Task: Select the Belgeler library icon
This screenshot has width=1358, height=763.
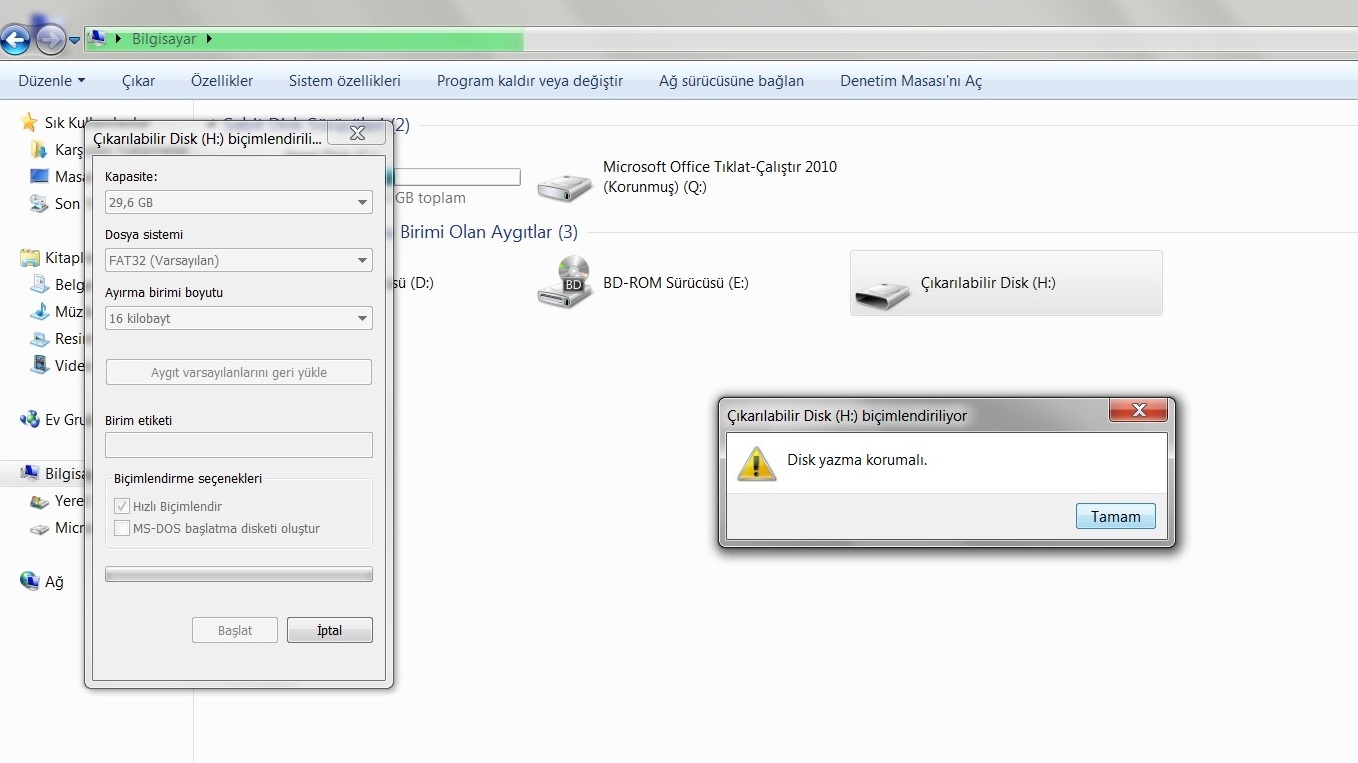Action: 39,285
